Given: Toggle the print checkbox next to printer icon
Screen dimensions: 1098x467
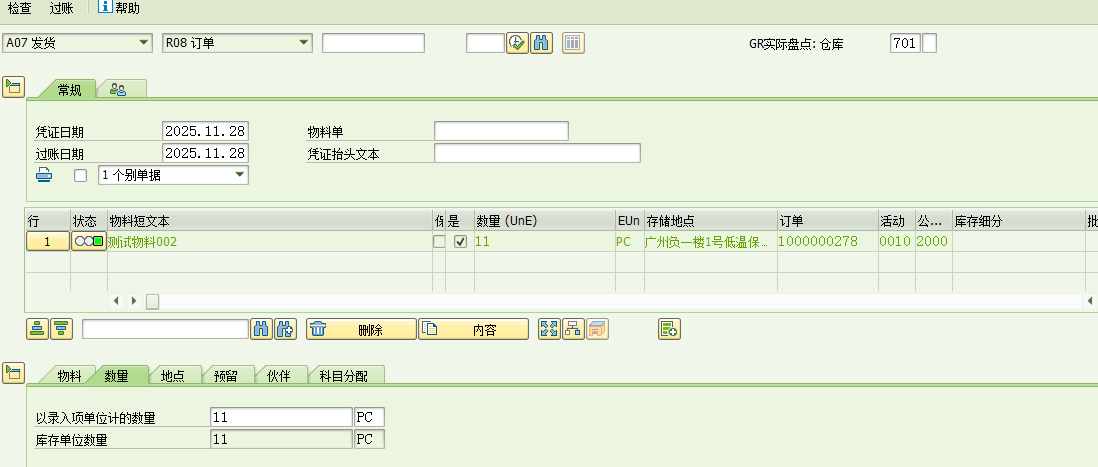Looking at the screenshot, I should pyautogui.click(x=81, y=176).
